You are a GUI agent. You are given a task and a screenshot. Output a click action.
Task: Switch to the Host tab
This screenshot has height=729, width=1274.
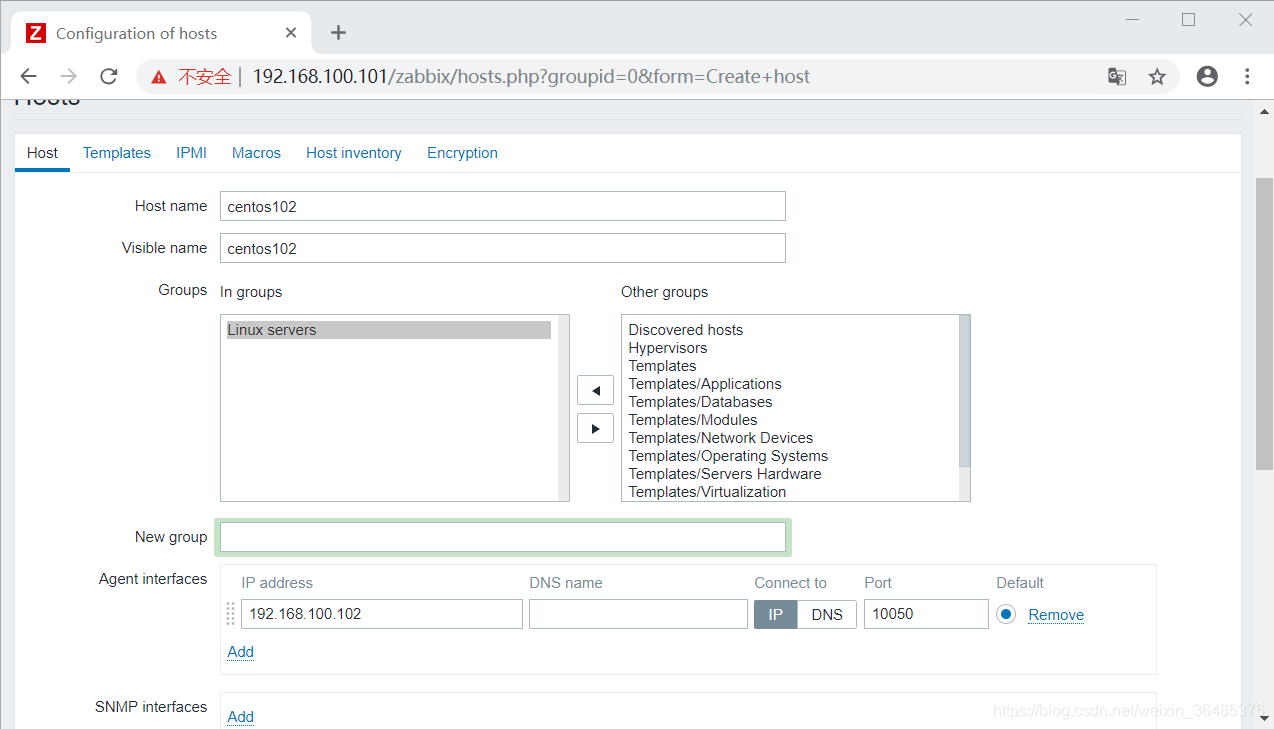tap(42, 153)
